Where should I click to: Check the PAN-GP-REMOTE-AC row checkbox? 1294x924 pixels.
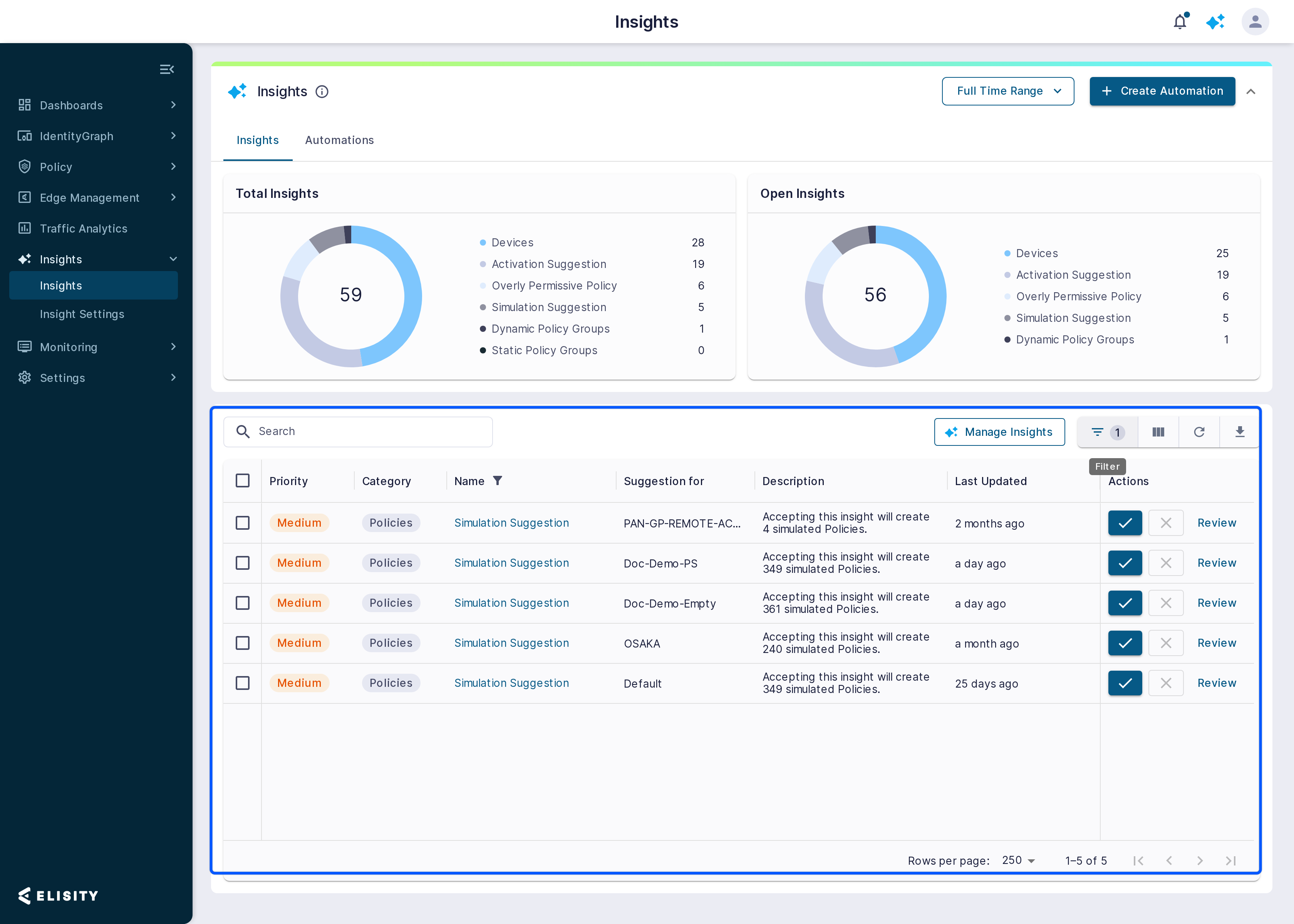click(x=242, y=523)
